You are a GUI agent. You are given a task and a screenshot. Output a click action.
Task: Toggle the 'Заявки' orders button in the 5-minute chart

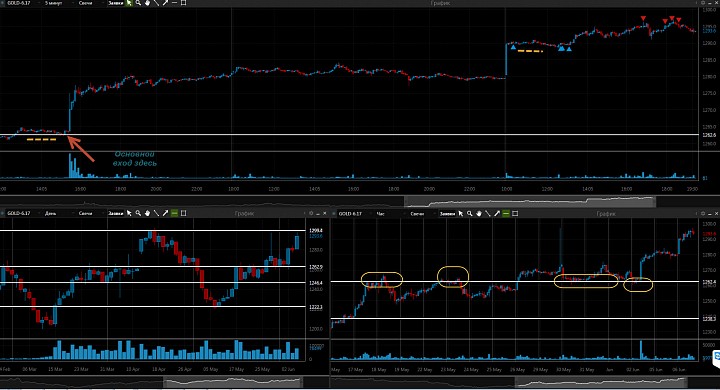point(116,3)
